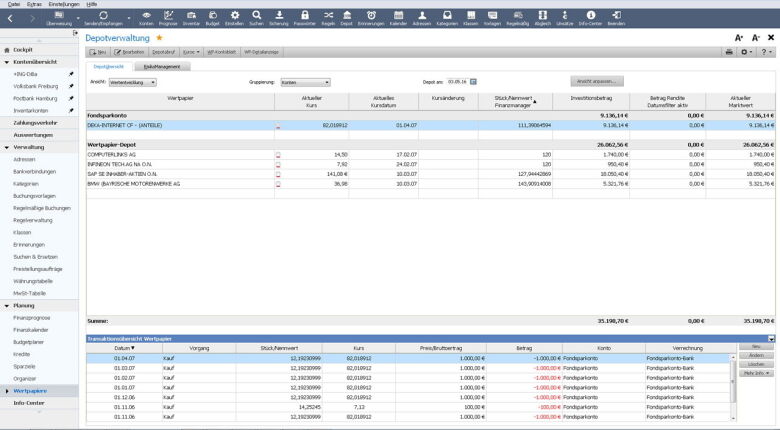This screenshot has height=430, width=780.
Task: Click the Suchen magnifier icon
Action: click(x=257, y=18)
